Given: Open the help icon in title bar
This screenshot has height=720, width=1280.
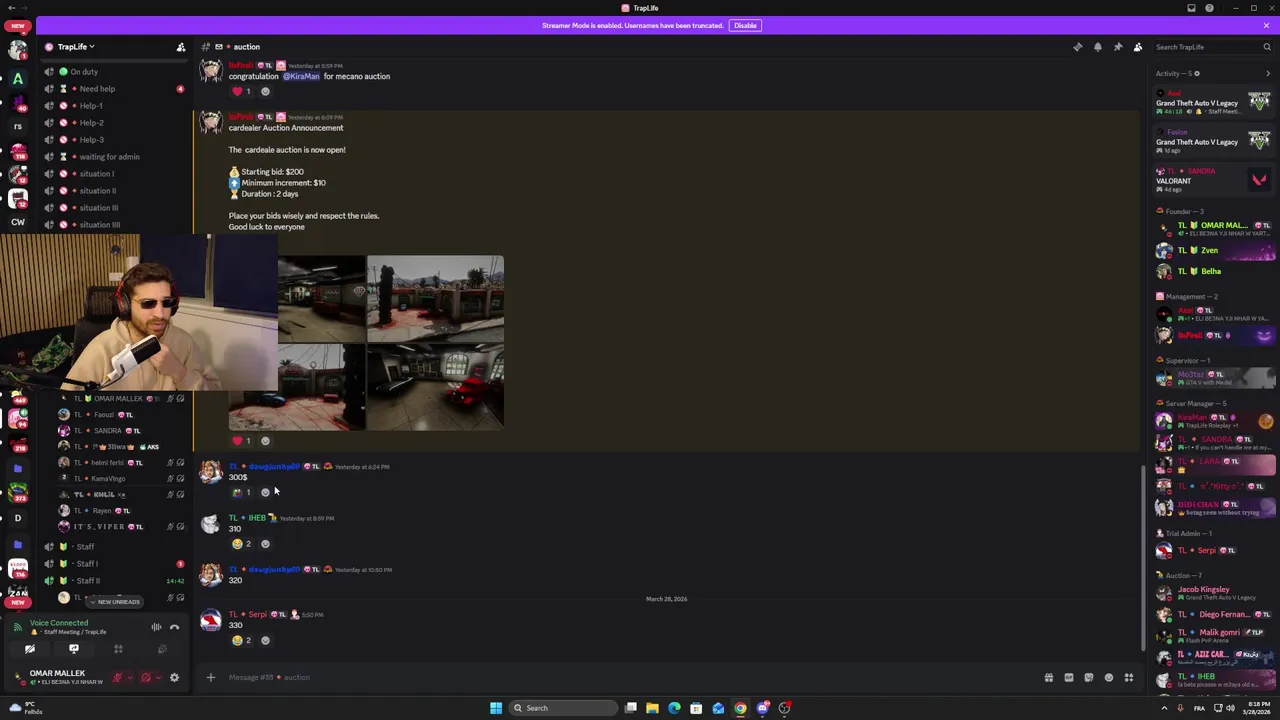Looking at the screenshot, I should coord(1209,8).
